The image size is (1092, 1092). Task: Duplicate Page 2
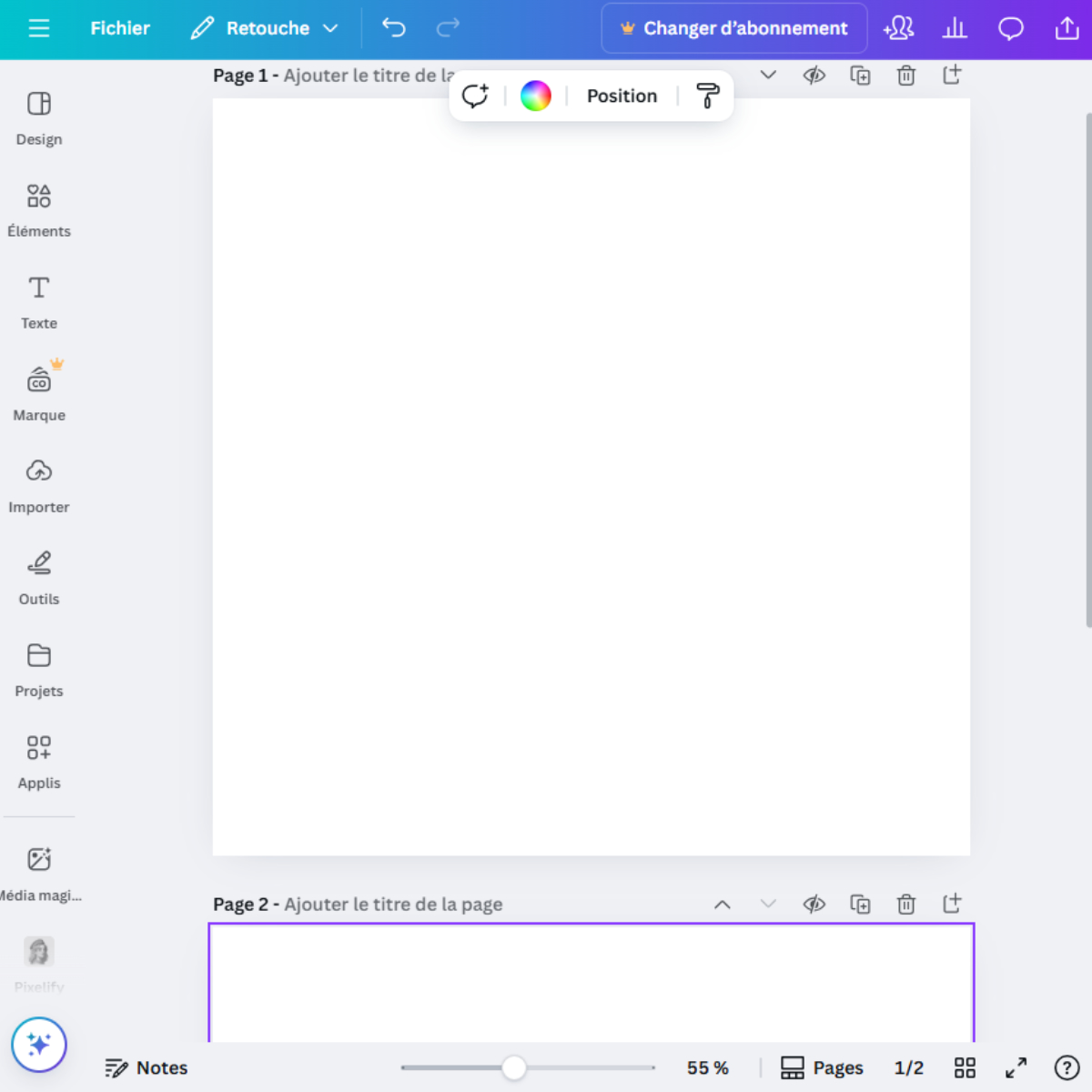point(860,904)
